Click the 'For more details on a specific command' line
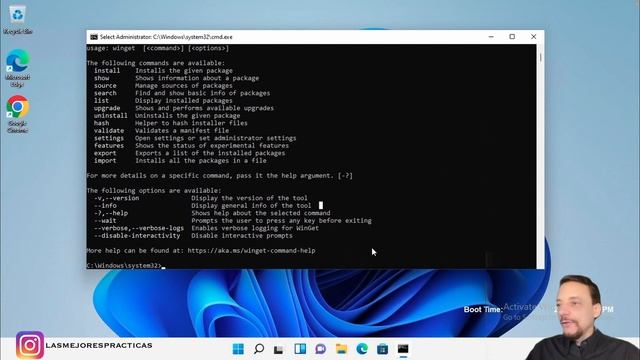Image resolution: width=640 pixels, height=360 pixels. click(x=220, y=176)
